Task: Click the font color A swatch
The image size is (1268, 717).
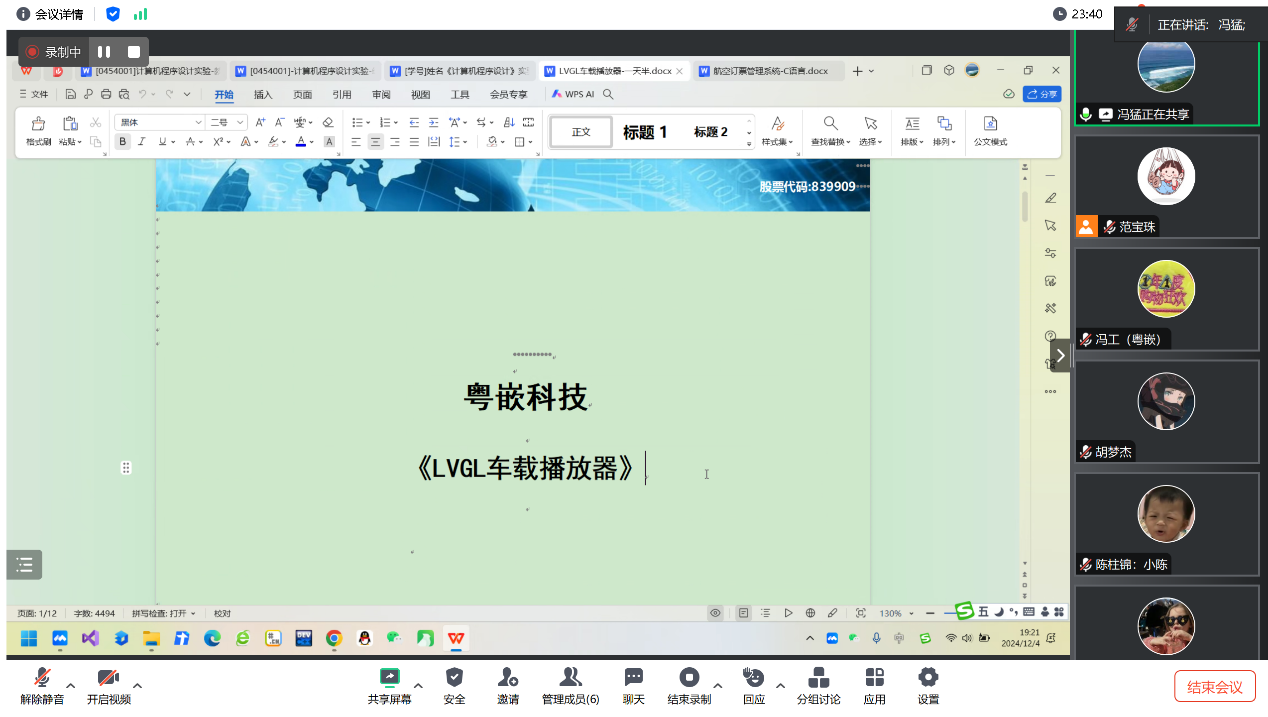Action: click(300, 142)
